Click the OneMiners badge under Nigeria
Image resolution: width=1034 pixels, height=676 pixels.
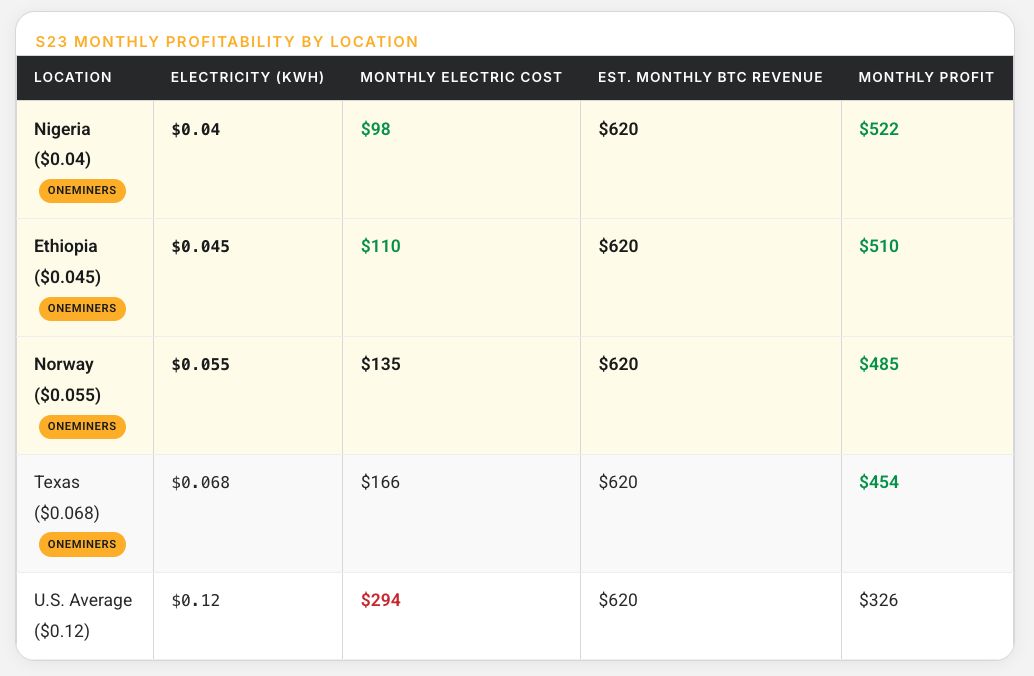pyautogui.click(x=82, y=190)
